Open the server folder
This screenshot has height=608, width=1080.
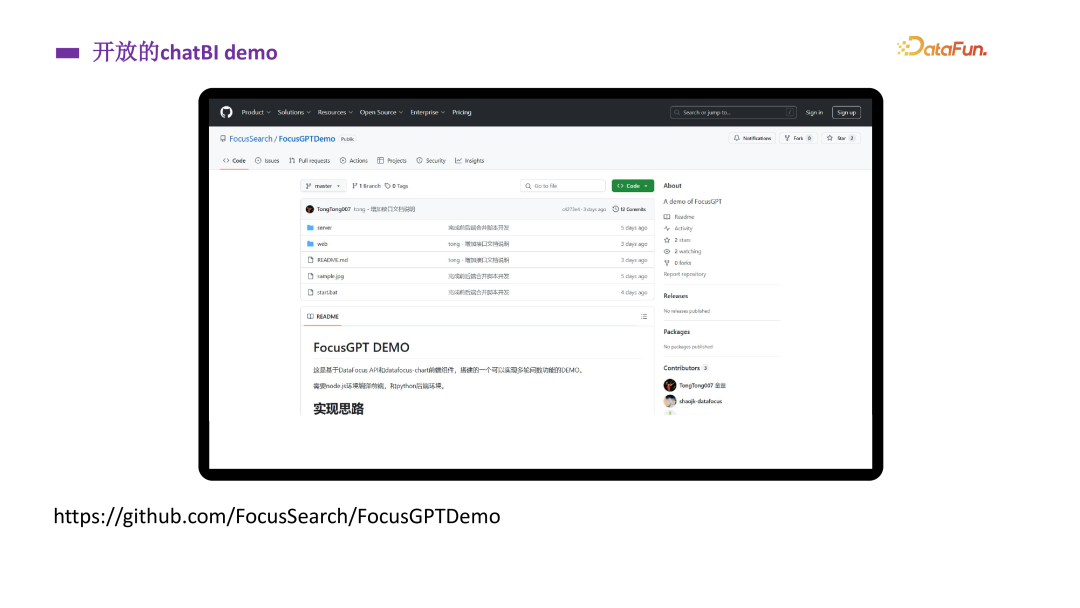(324, 228)
